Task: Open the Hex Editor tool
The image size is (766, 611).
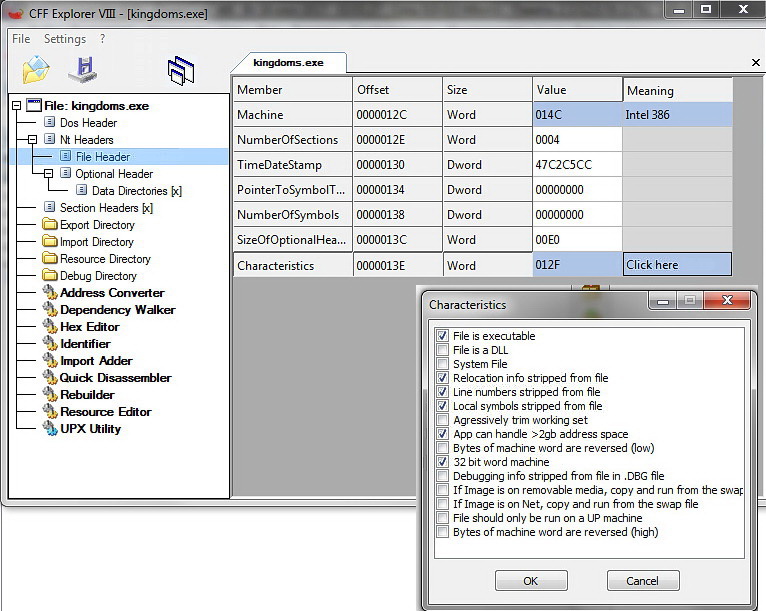Action: tap(89, 327)
